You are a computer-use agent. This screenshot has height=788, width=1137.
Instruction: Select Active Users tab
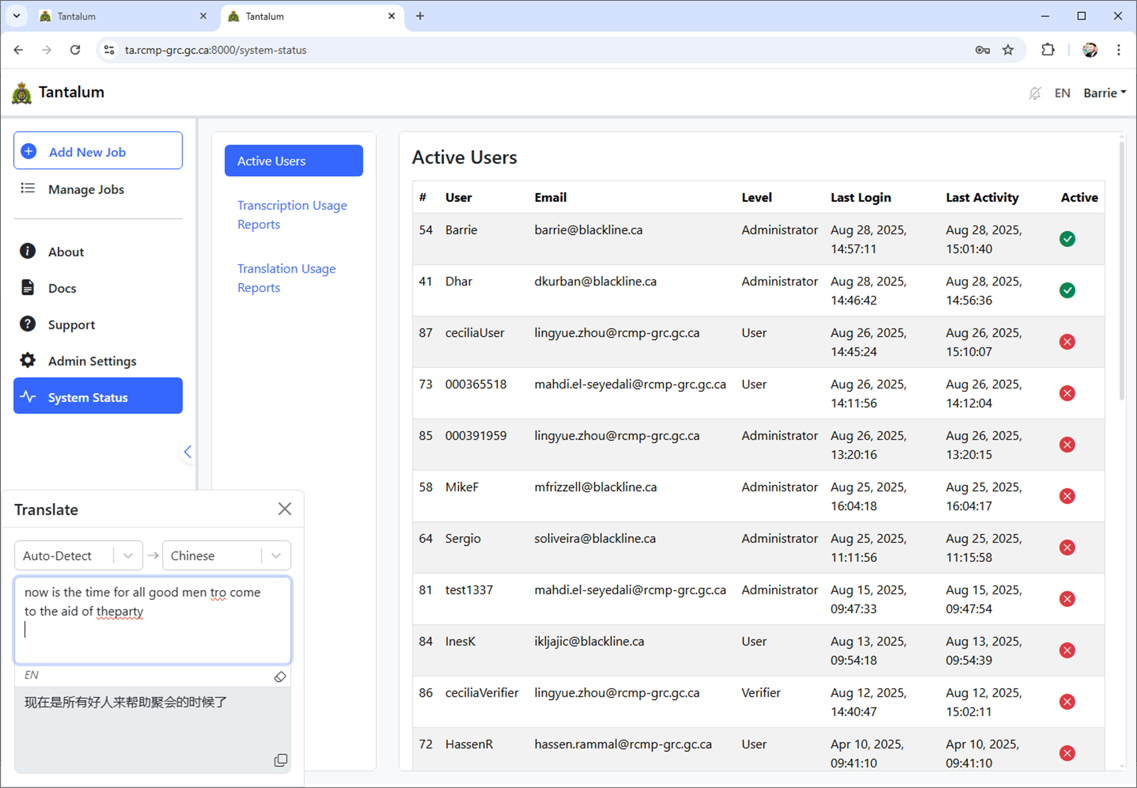294,161
